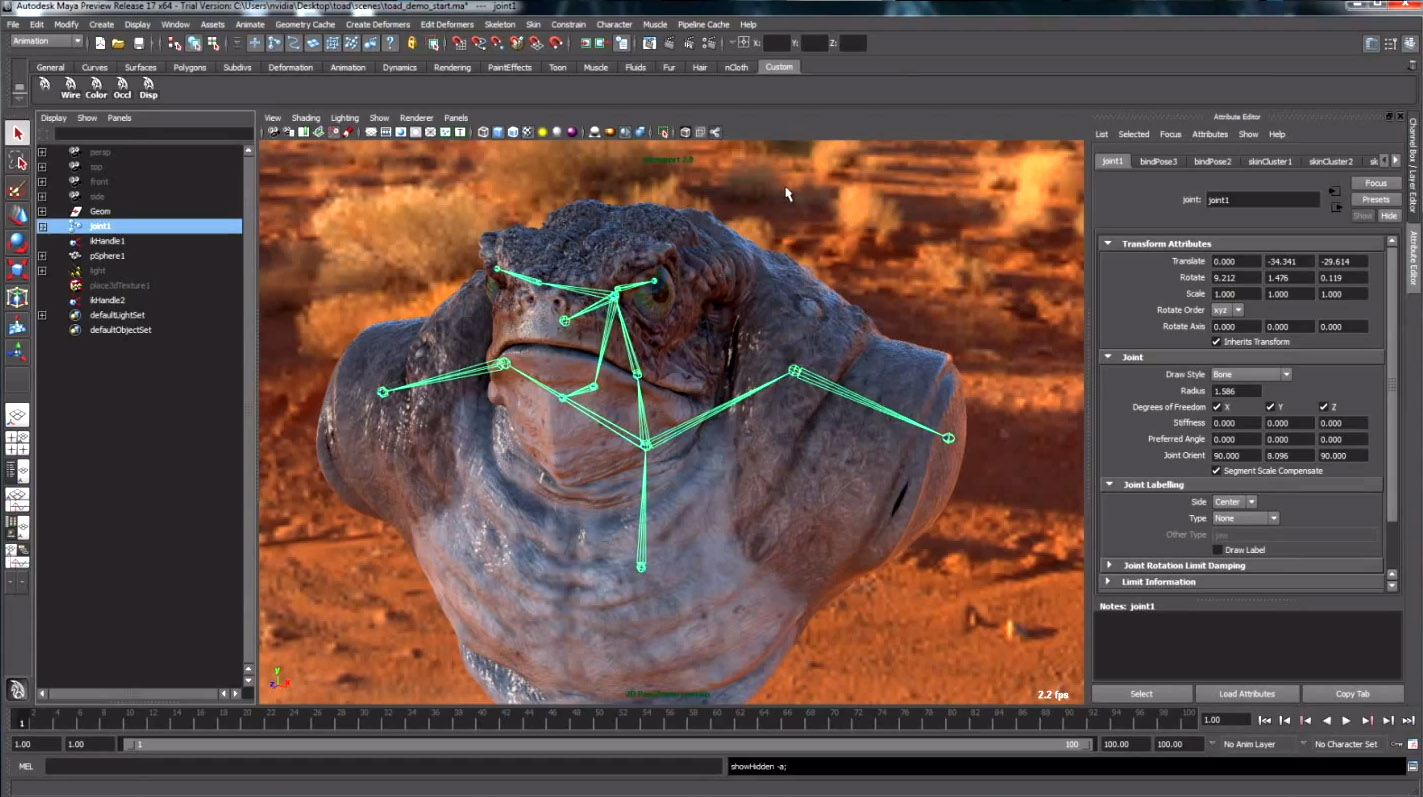Expand the Limit Information section
The width and height of the screenshot is (1423, 797).
click(x=1108, y=582)
